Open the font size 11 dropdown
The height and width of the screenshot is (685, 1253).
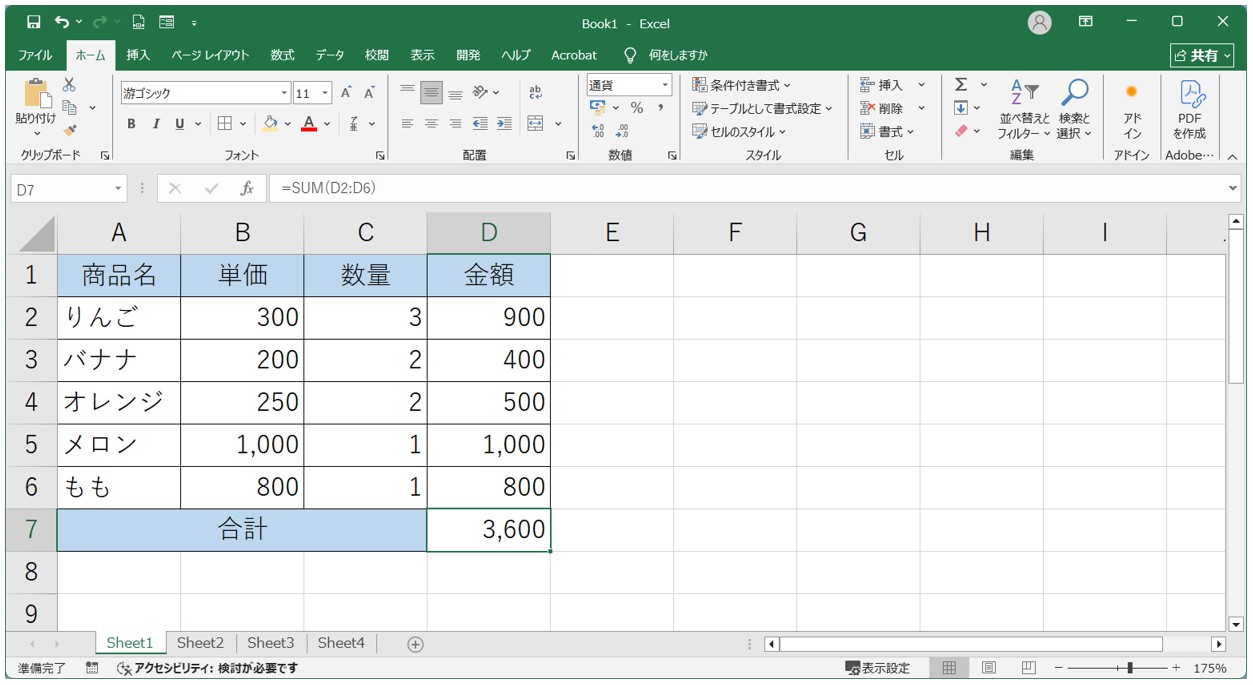(327, 93)
